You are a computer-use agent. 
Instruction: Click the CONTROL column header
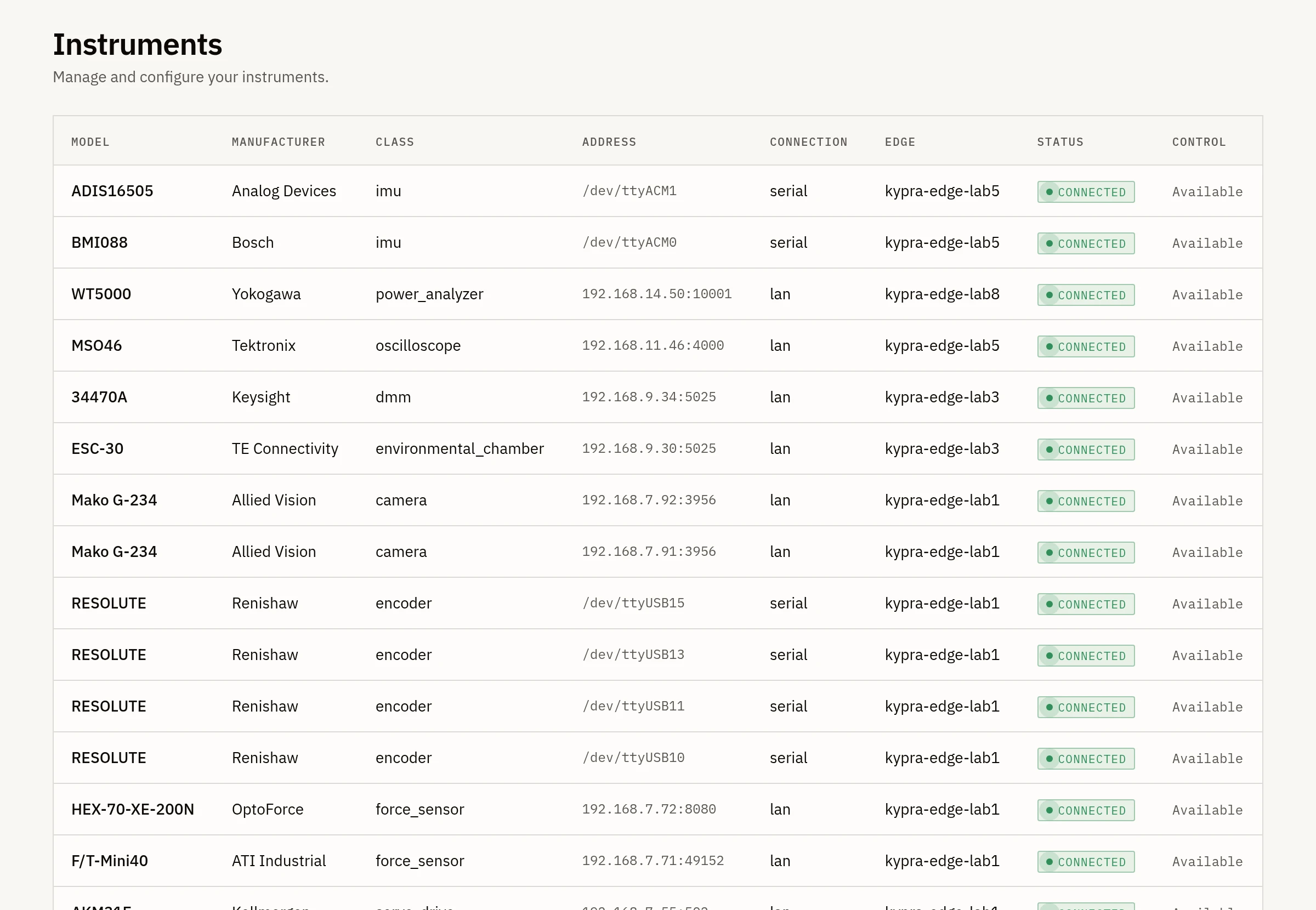pyautogui.click(x=1199, y=142)
